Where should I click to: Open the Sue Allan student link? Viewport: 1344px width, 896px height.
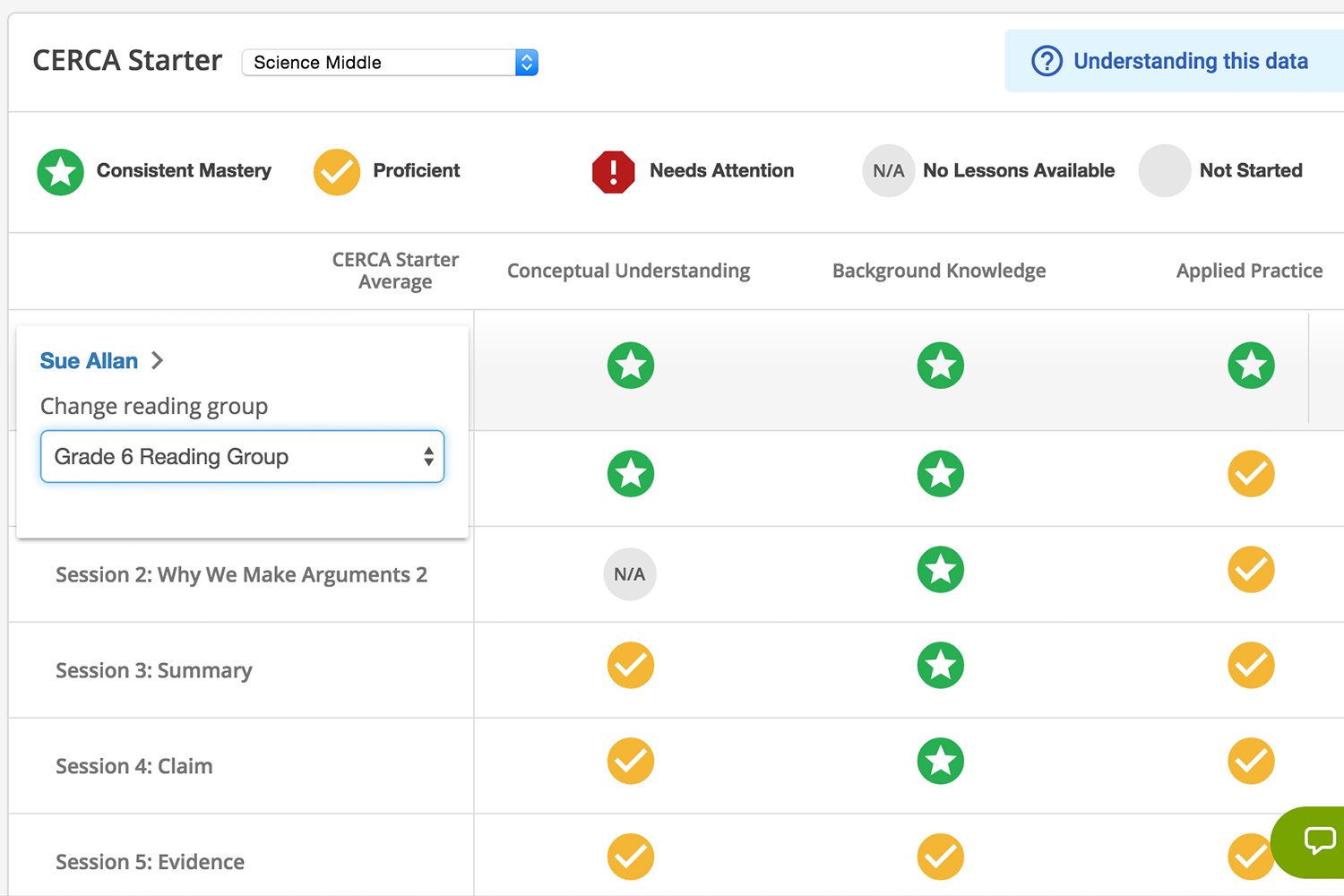(89, 361)
